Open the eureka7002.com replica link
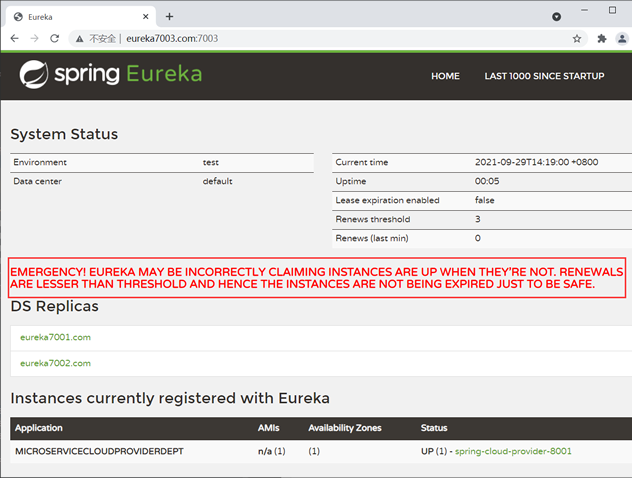The height and width of the screenshot is (478, 632). pyautogui.click(x=56, y=363)
